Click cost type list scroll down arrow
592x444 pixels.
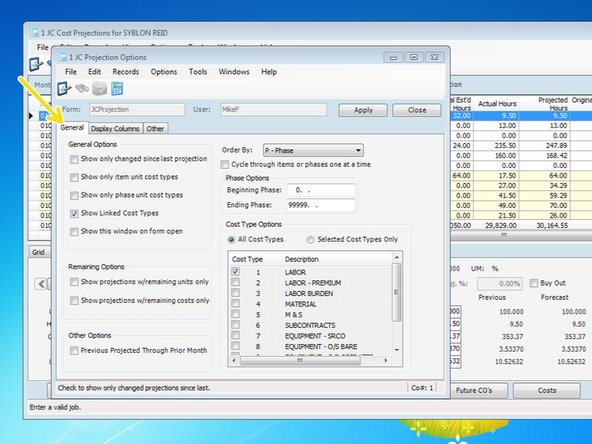tap(396, 350)
